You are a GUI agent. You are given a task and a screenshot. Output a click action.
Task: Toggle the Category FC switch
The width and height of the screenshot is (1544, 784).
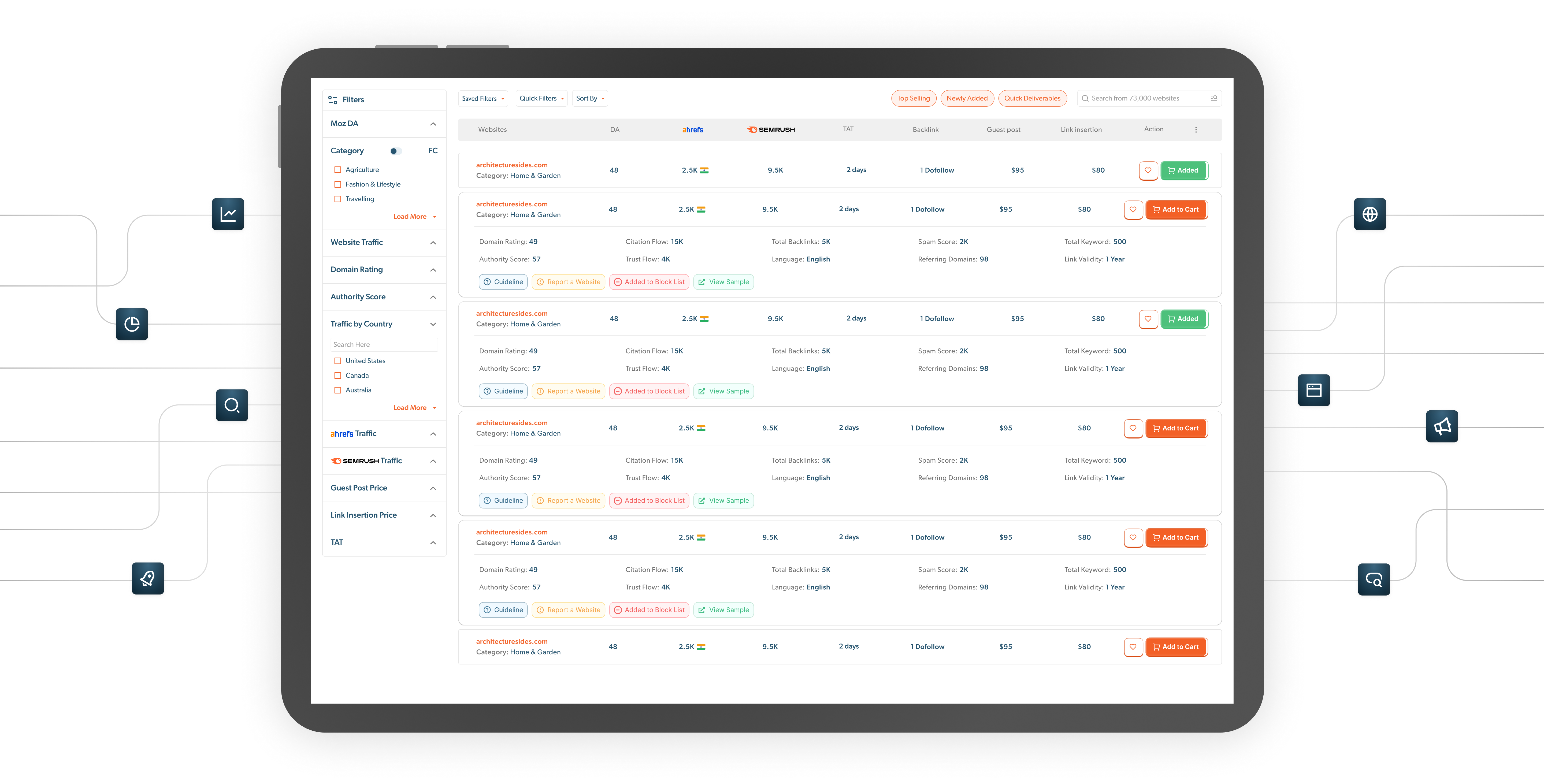[x=396, y=151]
